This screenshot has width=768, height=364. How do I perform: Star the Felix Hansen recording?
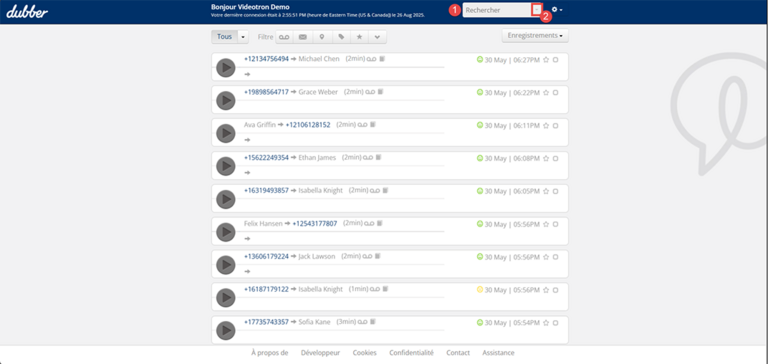pyautogui.click(x=546, y=224)
